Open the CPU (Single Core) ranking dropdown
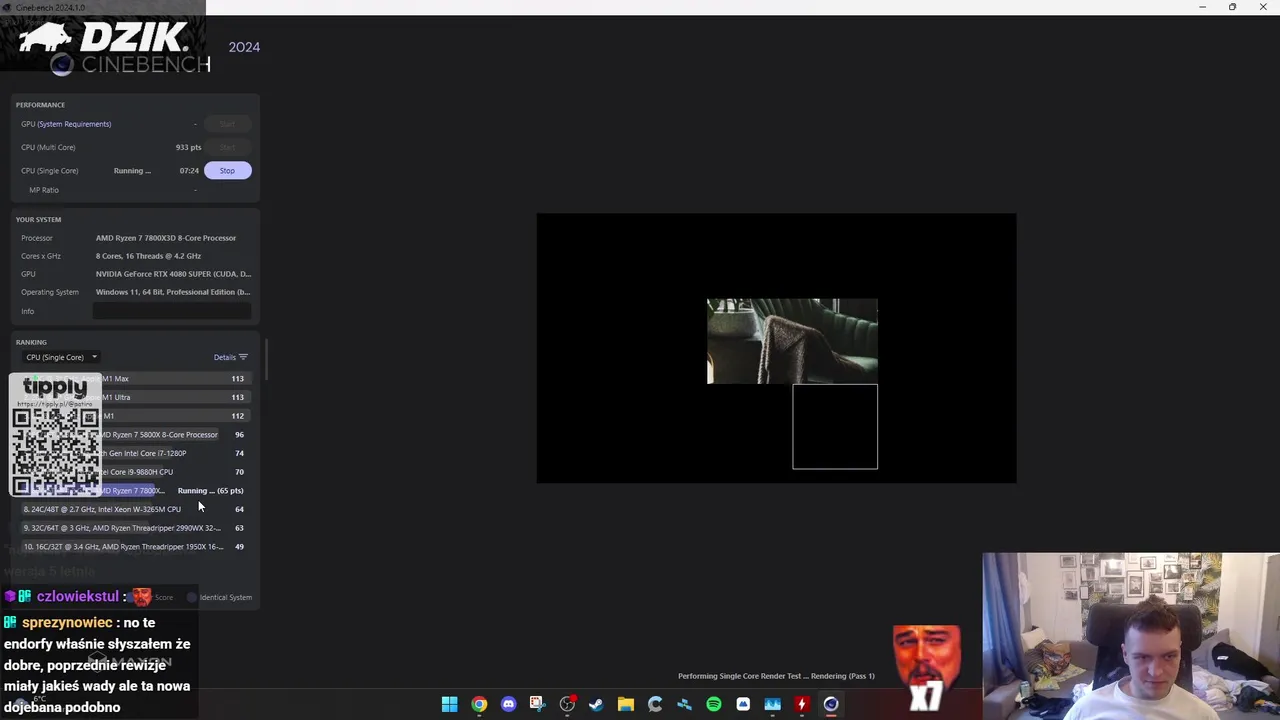This screenshot has width=1280, height=720. click(62, 357)
